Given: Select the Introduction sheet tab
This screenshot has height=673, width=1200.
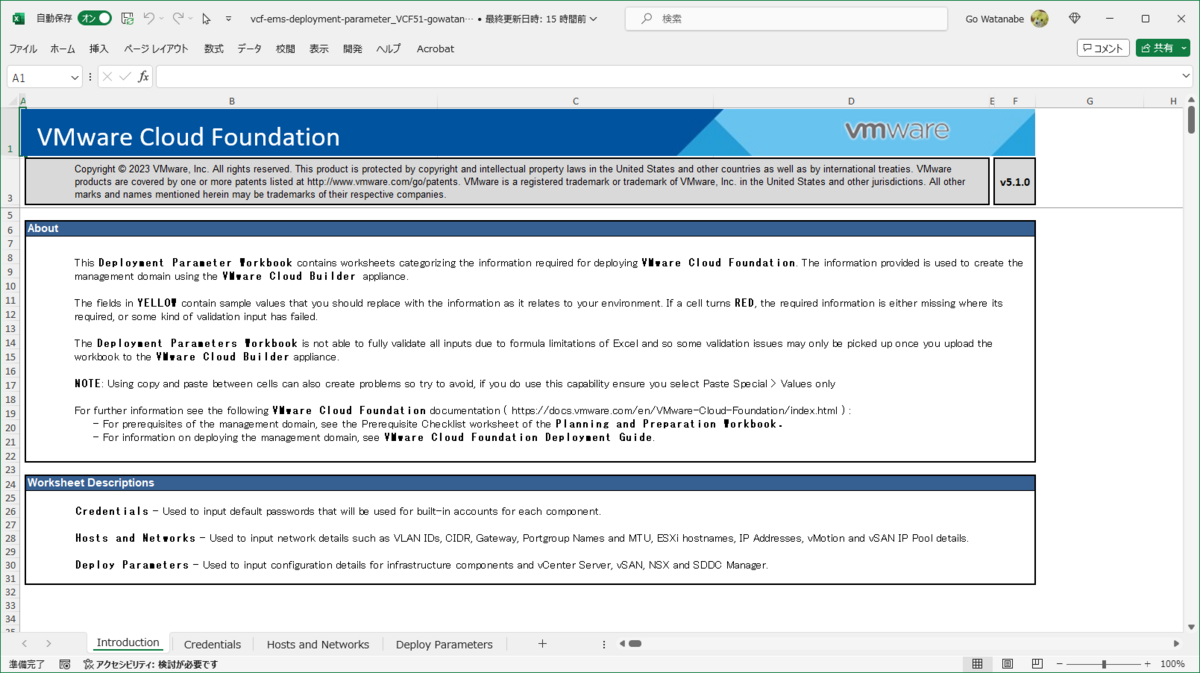Looking at the screenshot, I should 128,643.
